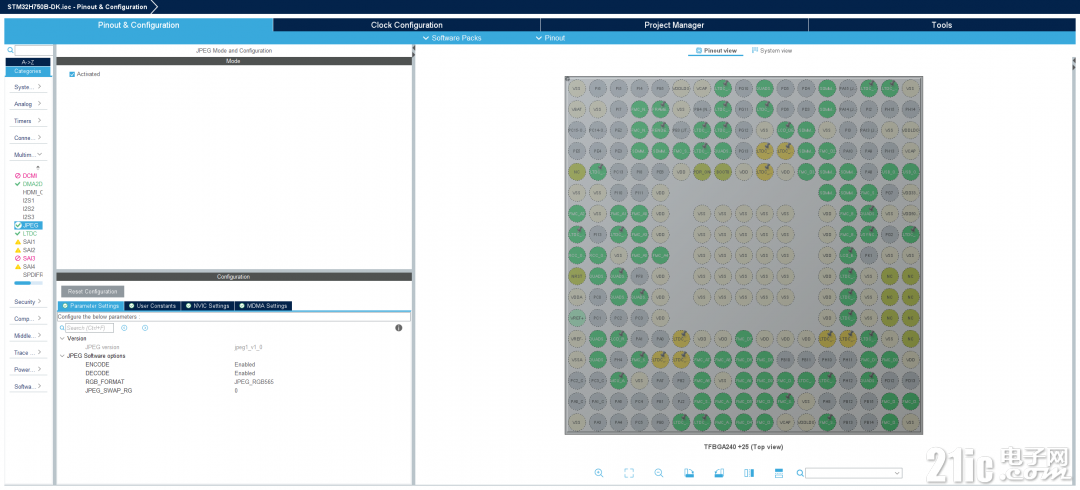This screenshot has width=1080, height=490.
Task: Click the green check beside DMA2D
Action: (x=17, y=184)
